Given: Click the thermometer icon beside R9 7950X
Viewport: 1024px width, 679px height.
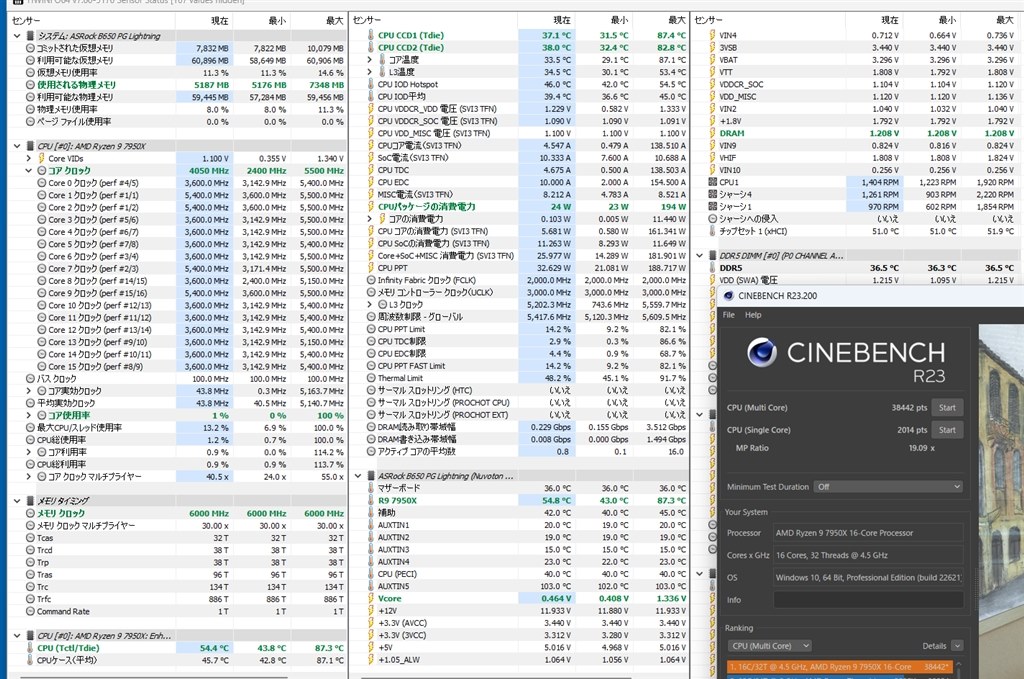Looking at the screenshot, I should (370, 501).
